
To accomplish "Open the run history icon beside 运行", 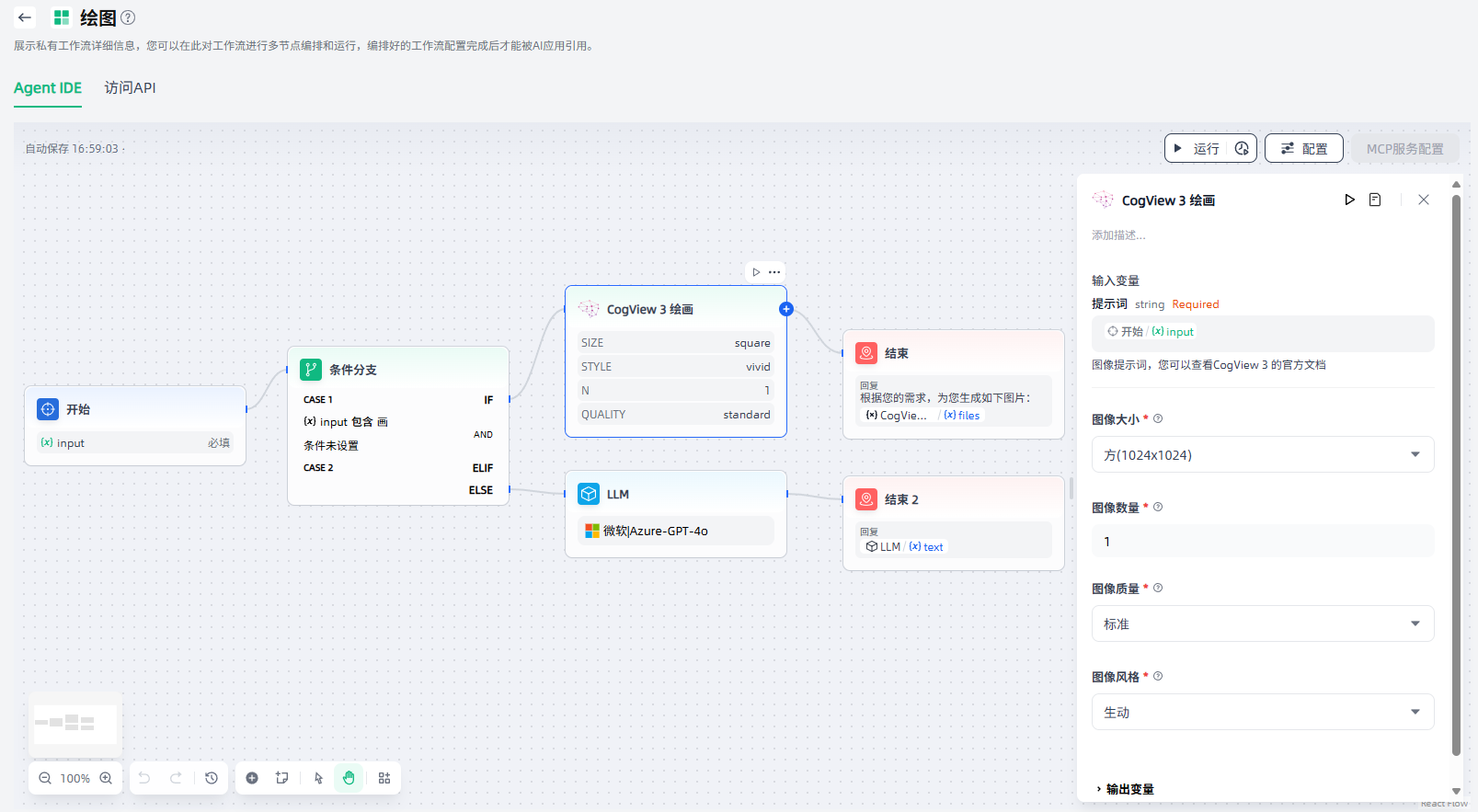I will click(x=1242, y=148).
